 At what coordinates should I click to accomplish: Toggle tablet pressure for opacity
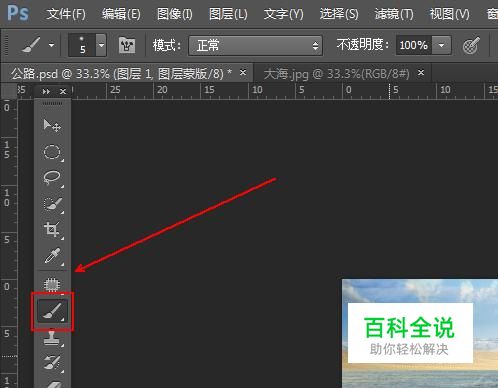pos(471,45)
